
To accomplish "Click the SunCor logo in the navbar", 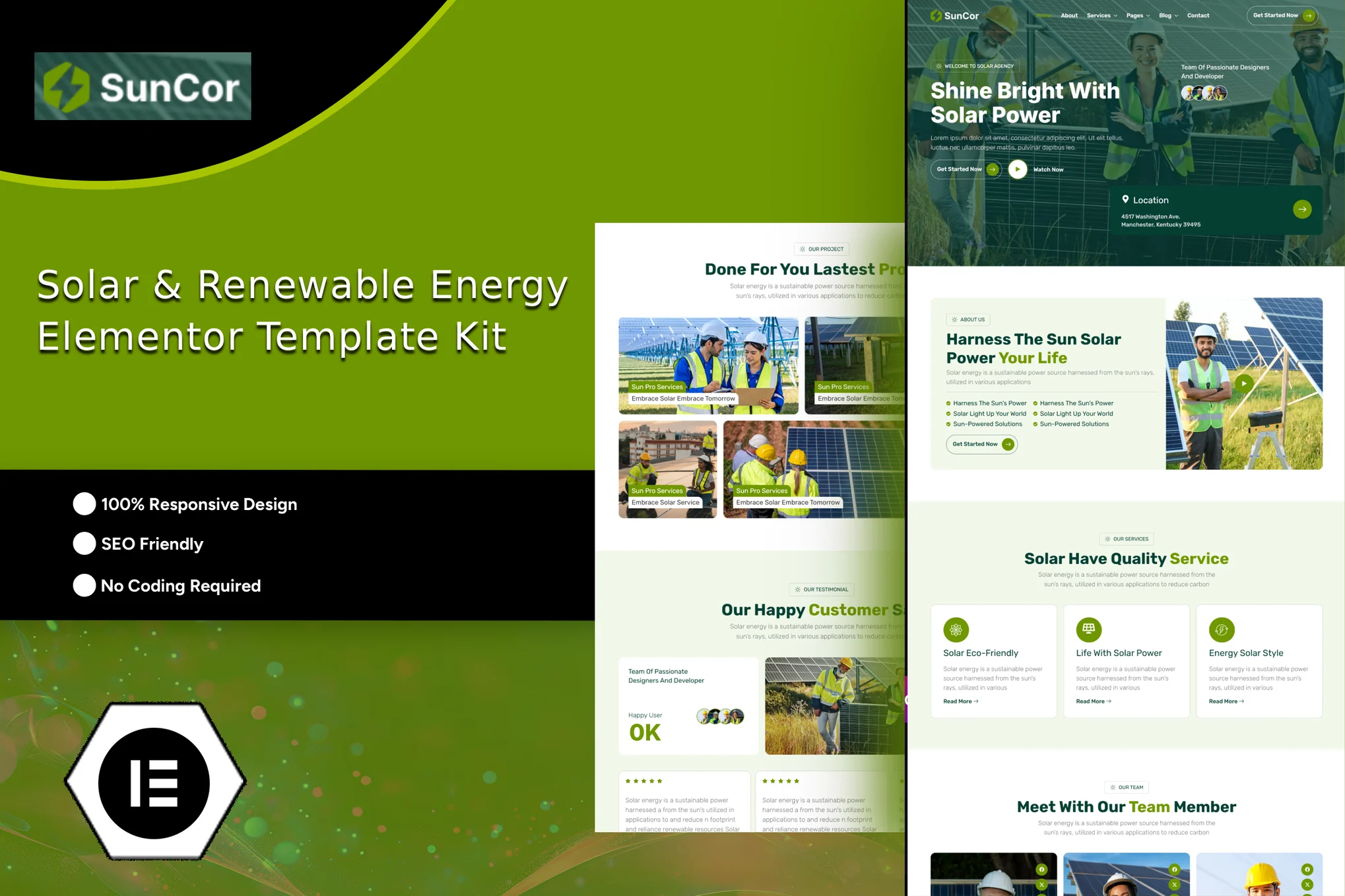I will click(954, 16).
